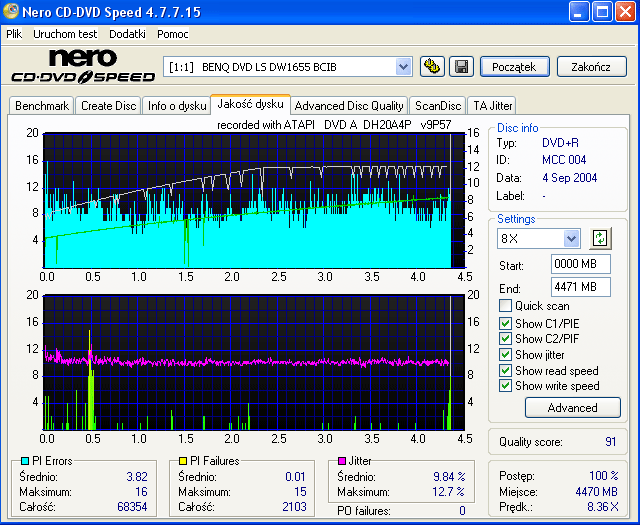Click the Nero disc icon in title bar

tap(11, 11)
